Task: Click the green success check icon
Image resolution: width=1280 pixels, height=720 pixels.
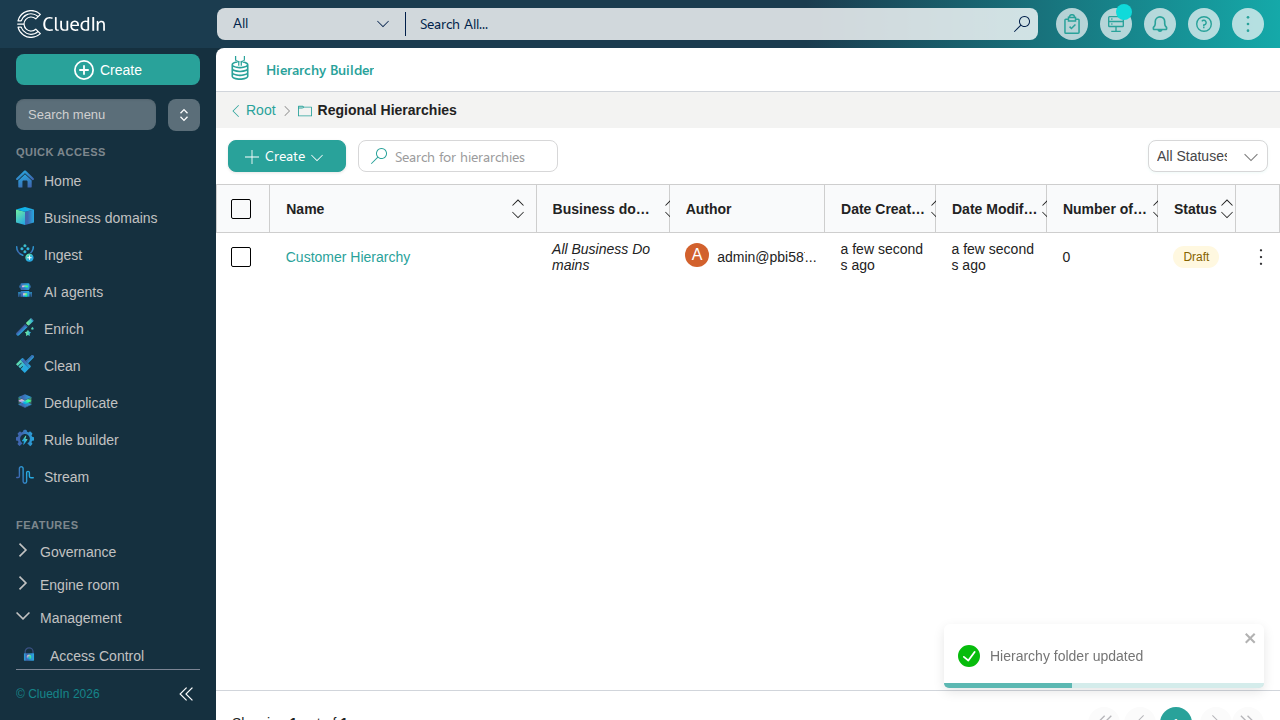Action: pyautogui.click(x=968, y=656)
